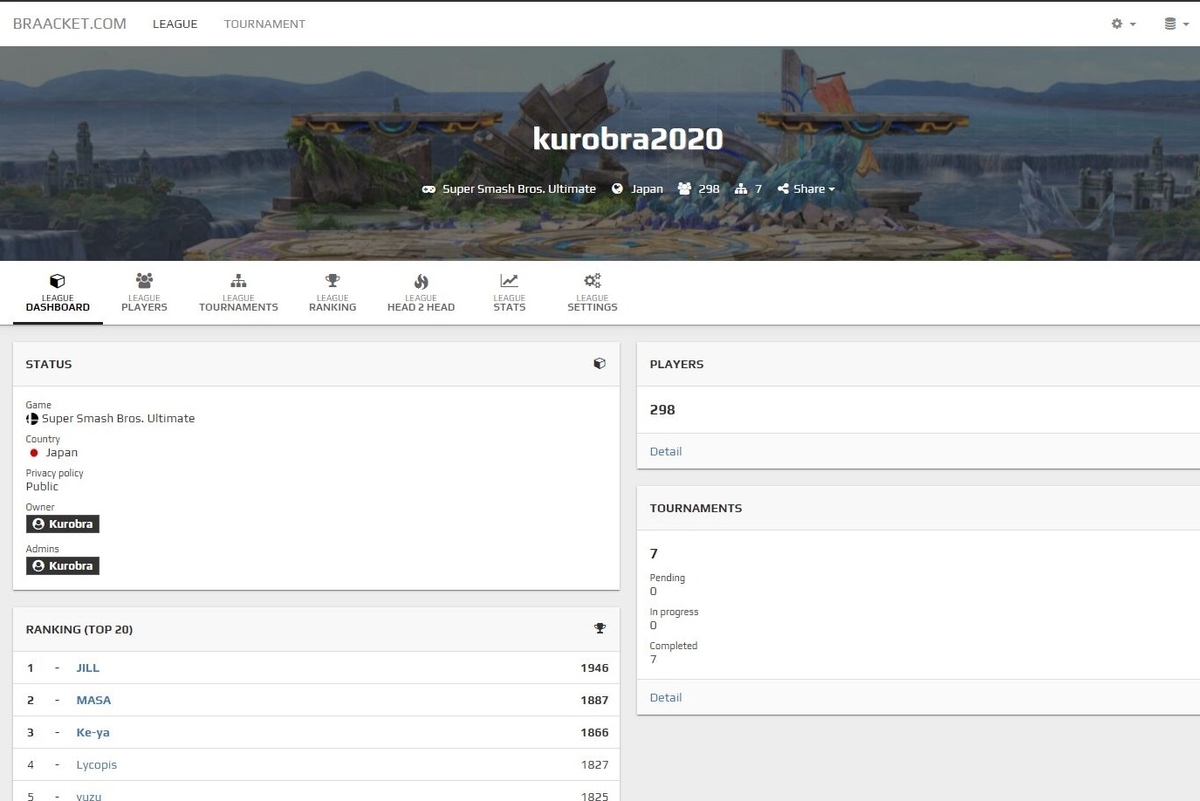View the League Stats tab
The image size is (1200, 801).
tap(509, 293)
